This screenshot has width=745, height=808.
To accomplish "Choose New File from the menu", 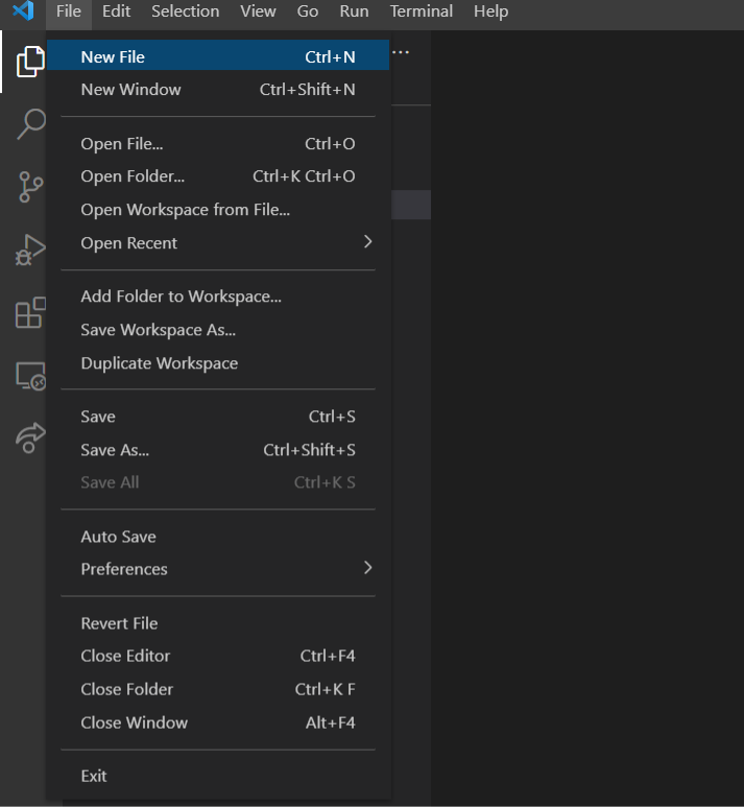I will point(218,57).
